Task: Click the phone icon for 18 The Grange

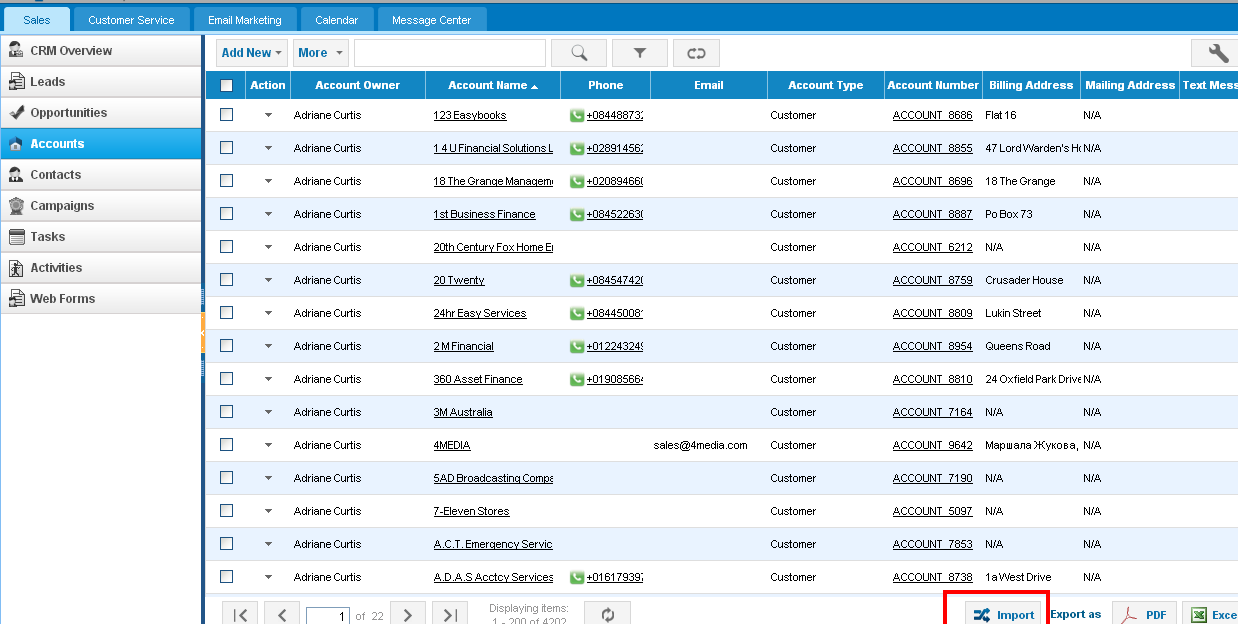Action: (577, 182)
